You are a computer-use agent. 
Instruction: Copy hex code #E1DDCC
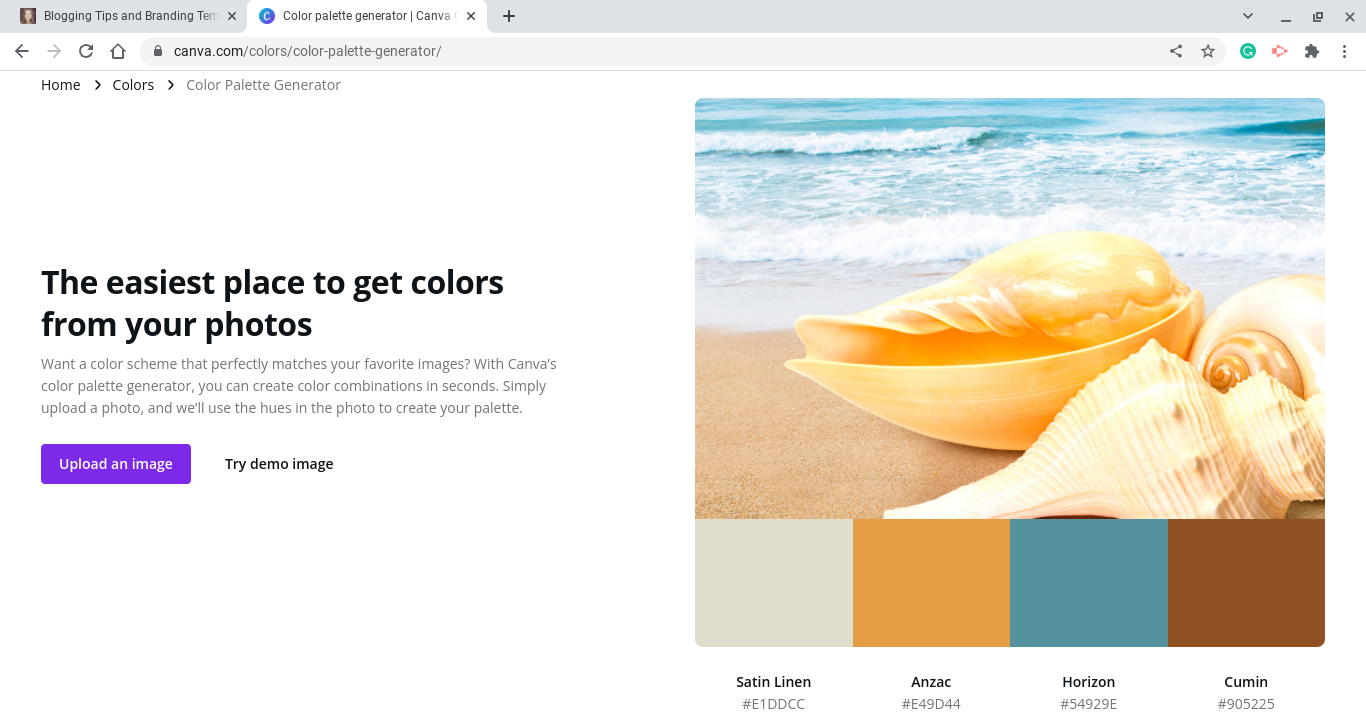[x=774, y=704]
